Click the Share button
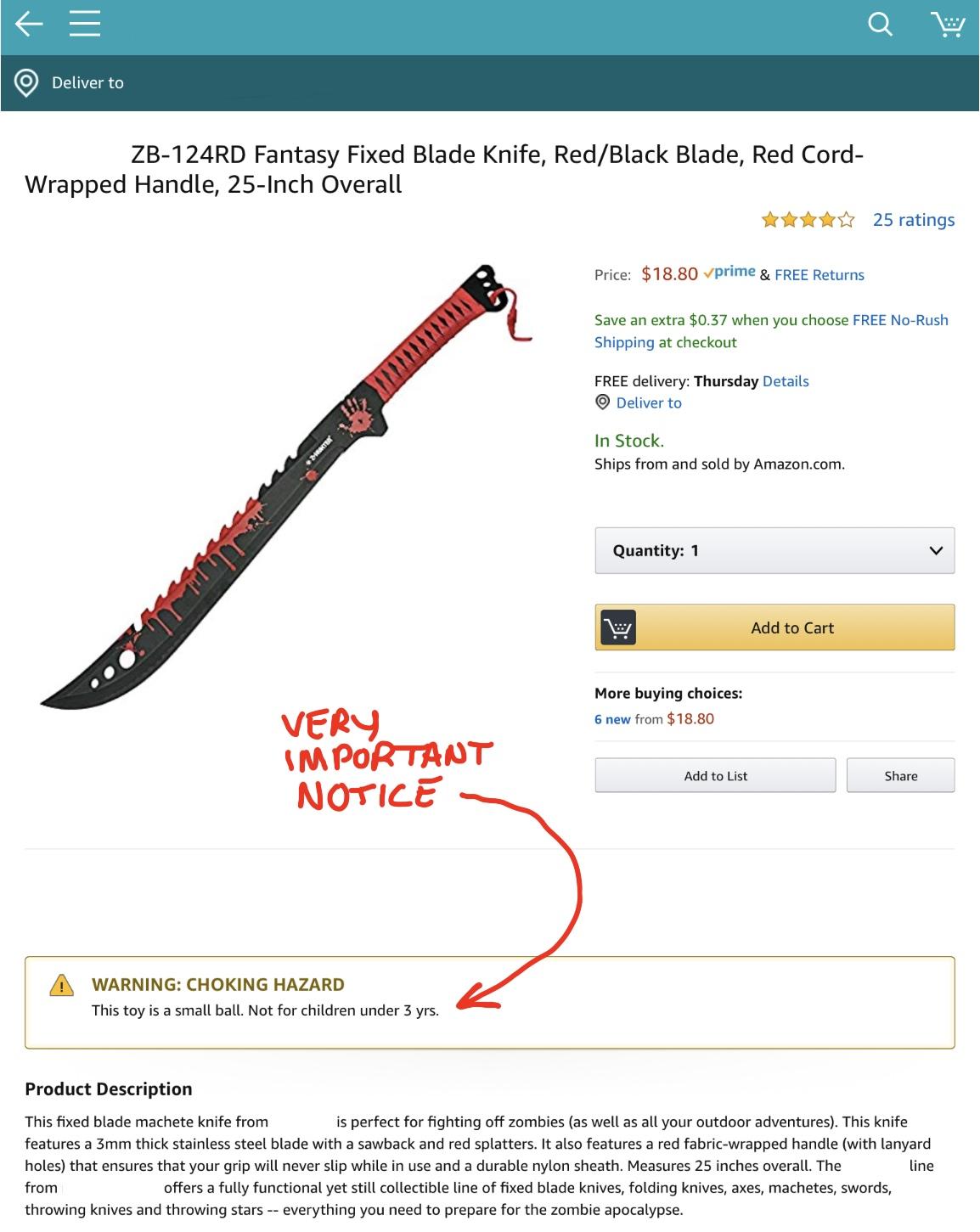The image size is (980, 1232). pos(901,775)
